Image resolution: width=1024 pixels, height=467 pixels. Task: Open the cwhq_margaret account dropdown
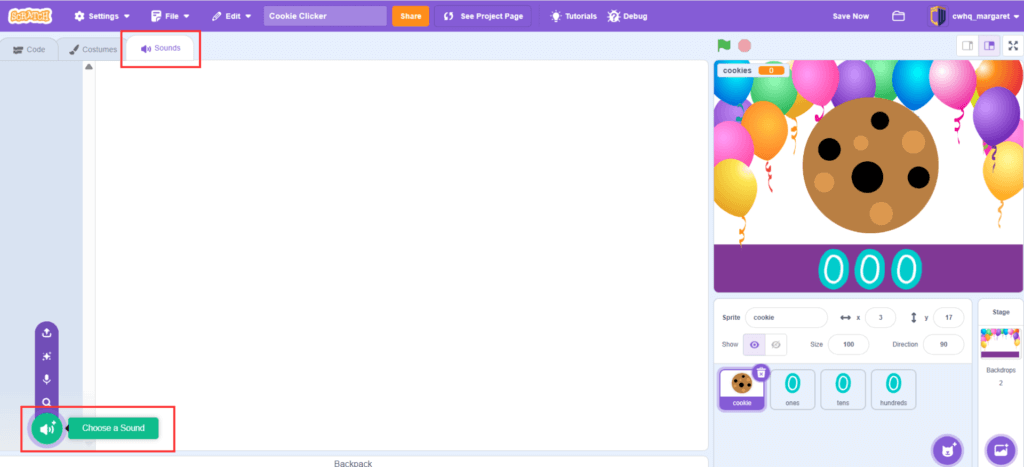point(970,16)
